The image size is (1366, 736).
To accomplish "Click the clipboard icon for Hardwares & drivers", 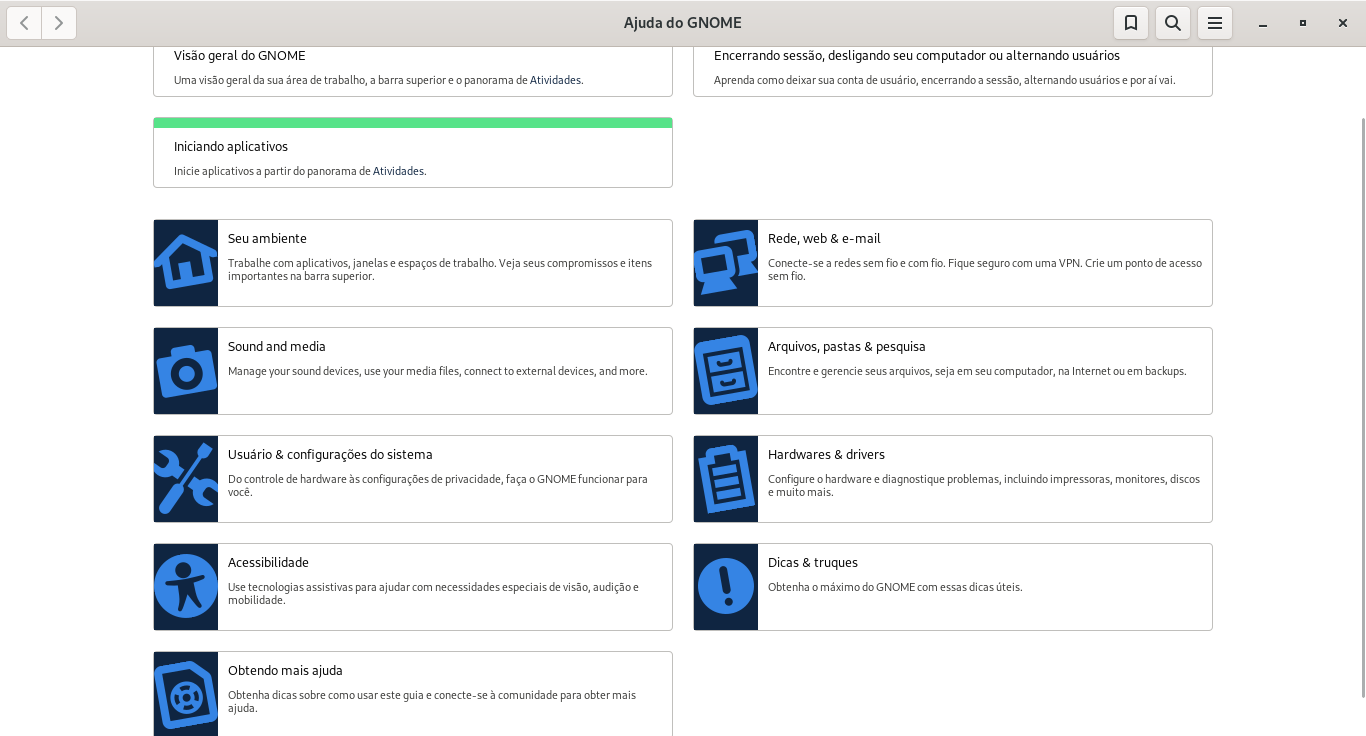I will click(x=726, y=479).
